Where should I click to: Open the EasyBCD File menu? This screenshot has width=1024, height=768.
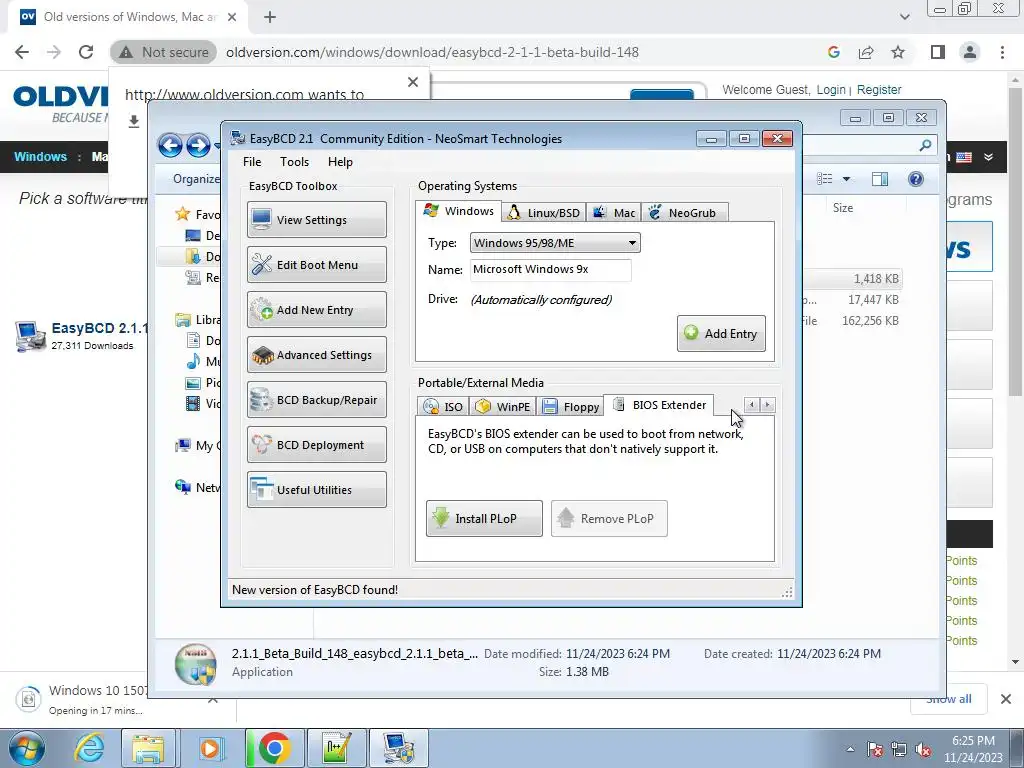[251, 162]
